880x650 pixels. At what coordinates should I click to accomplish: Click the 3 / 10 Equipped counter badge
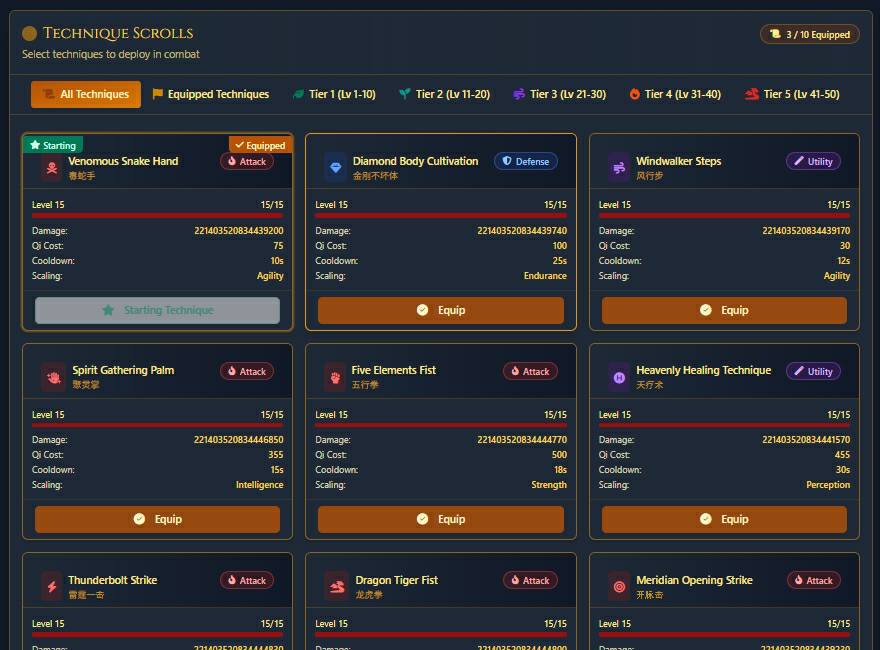click(x=809, y=34)
